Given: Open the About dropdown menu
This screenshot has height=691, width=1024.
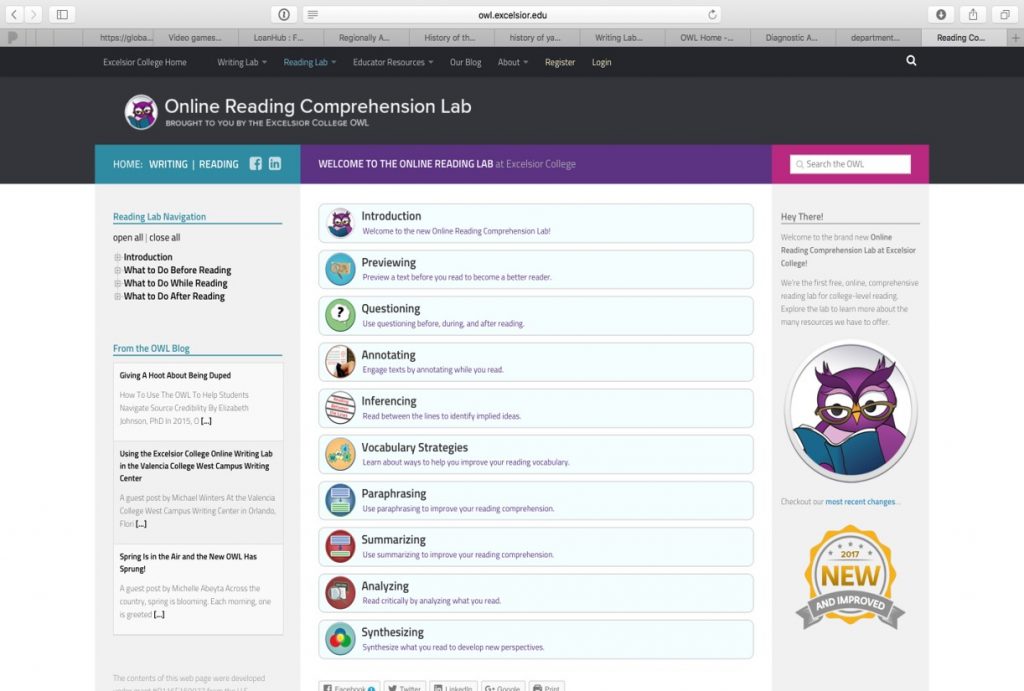Looking at the screenshot, I should (x=513, y=62).
